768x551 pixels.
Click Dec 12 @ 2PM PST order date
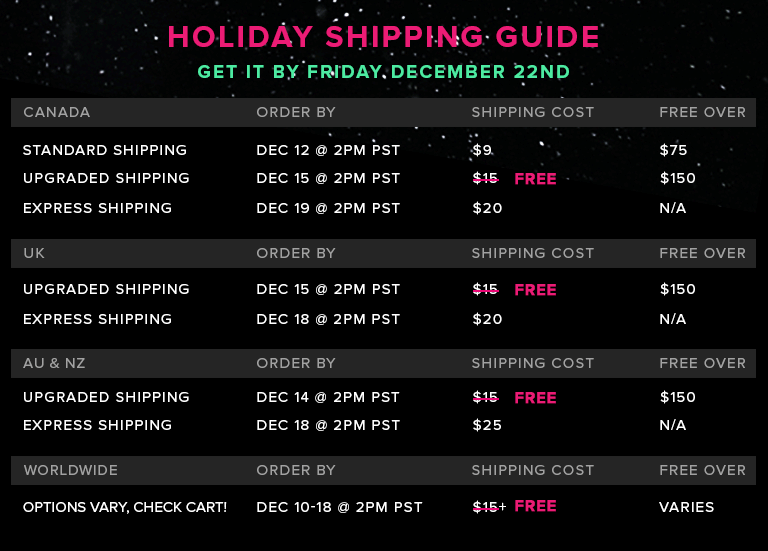[x=328, y=150]
